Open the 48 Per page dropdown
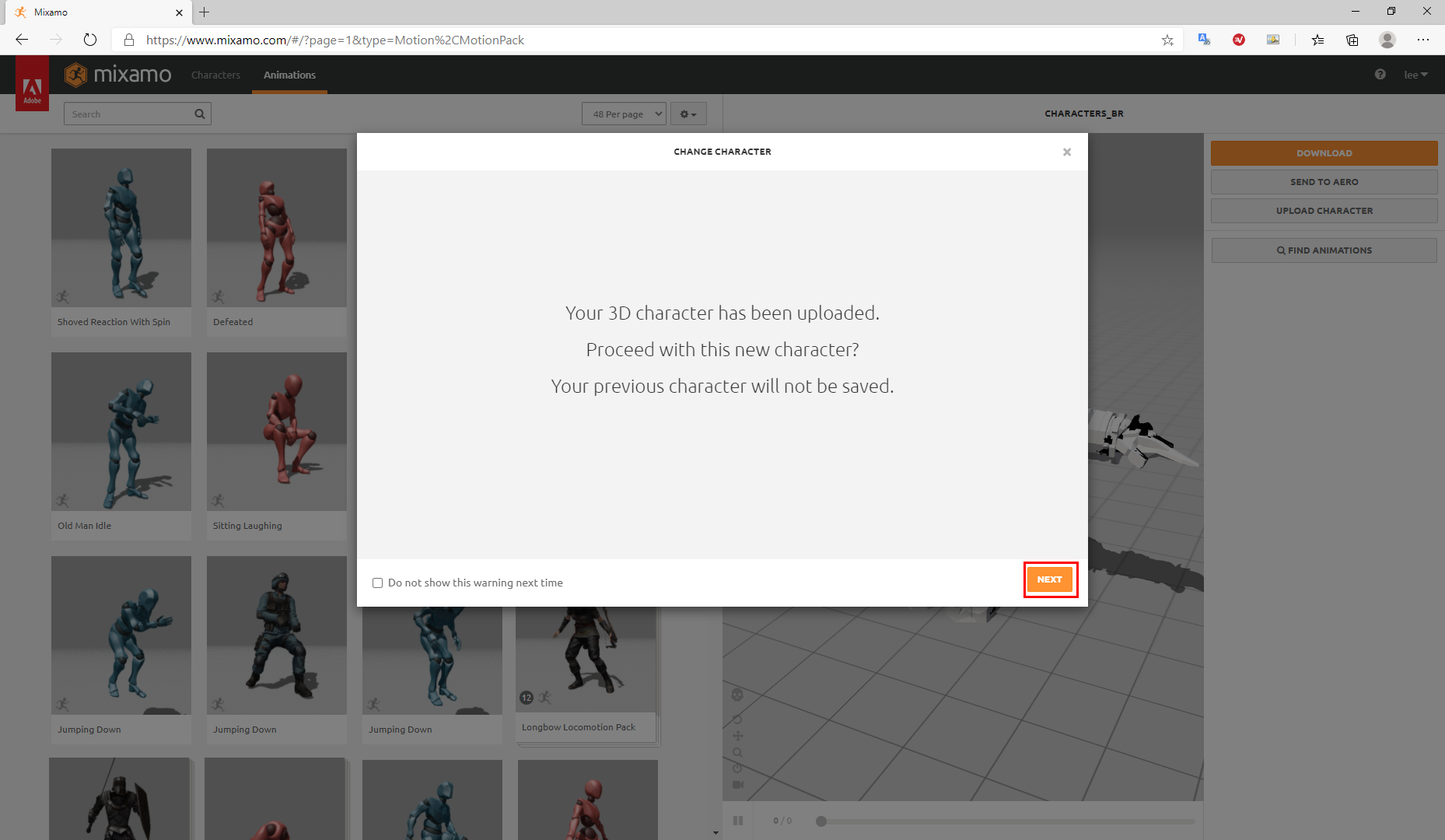This screenshot has height=840, width=1445. click(625, 114)
